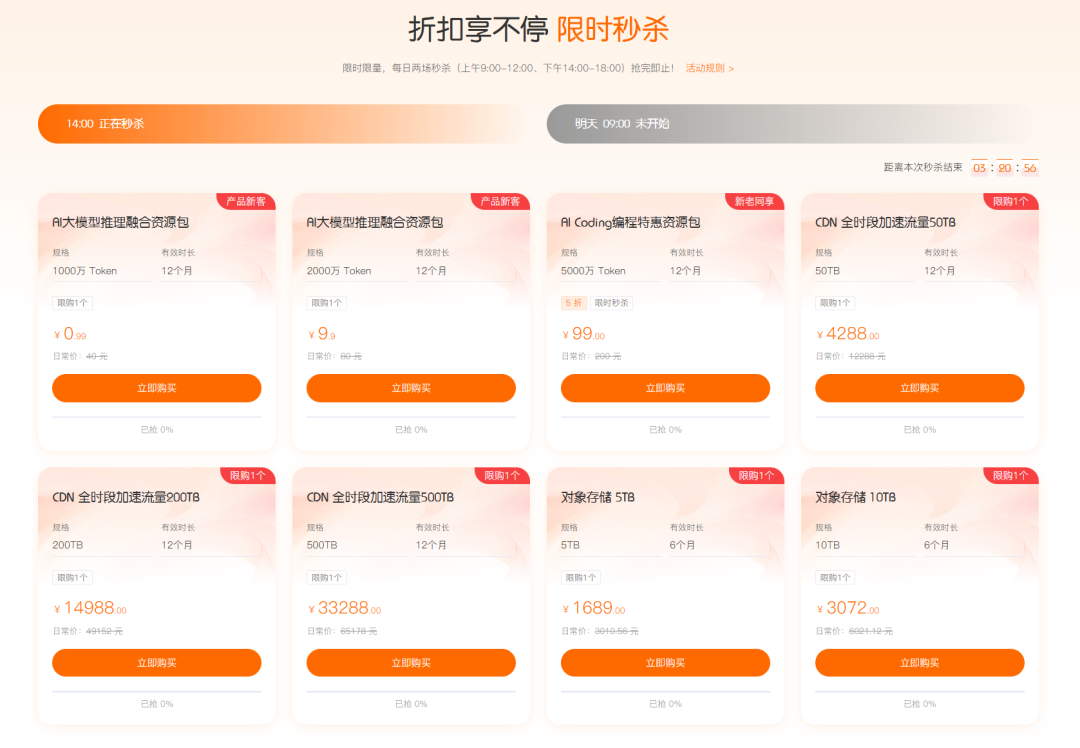This screenshot has width=1080, height=748.
Task: Click the ¥3072.00 price
Action: click(848, 608)
